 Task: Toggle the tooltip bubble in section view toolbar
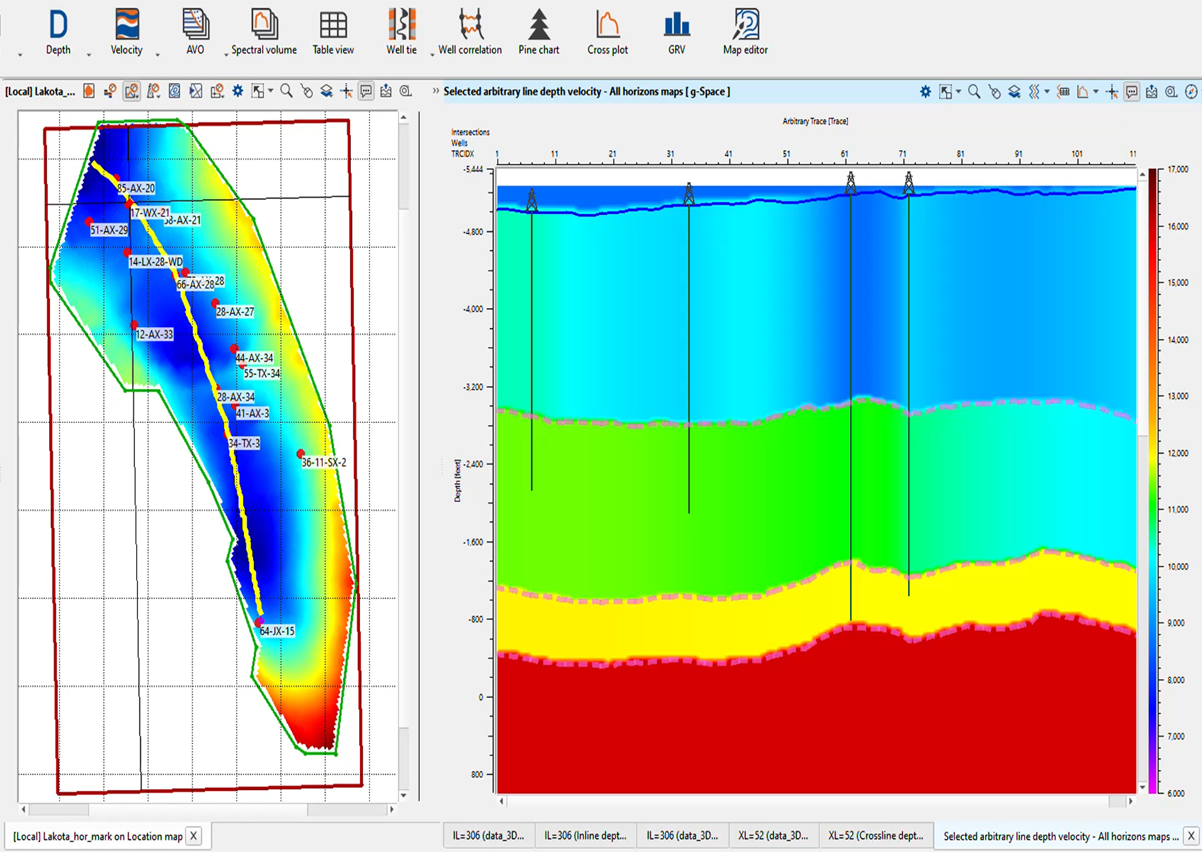click(x=1132, y=91)
